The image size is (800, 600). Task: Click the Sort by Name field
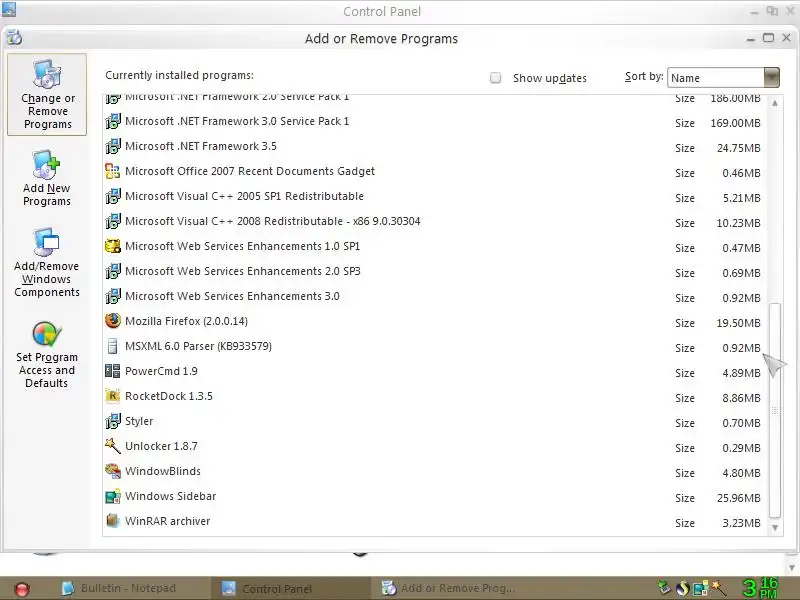(715, 78)
